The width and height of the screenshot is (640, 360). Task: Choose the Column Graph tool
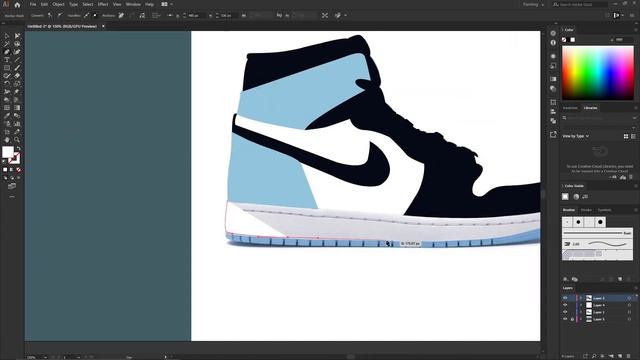17,124
